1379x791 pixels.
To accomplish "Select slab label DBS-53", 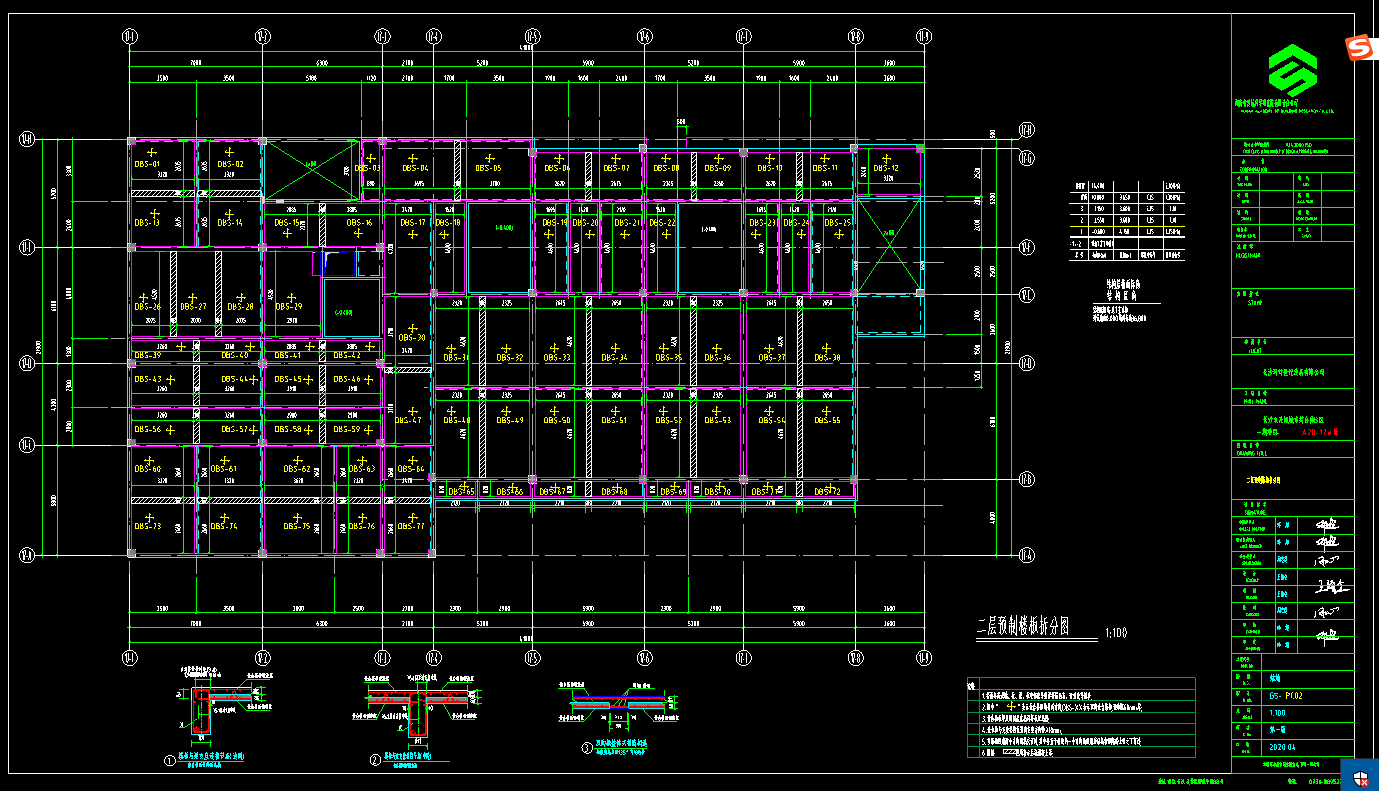I will (717, 420).
